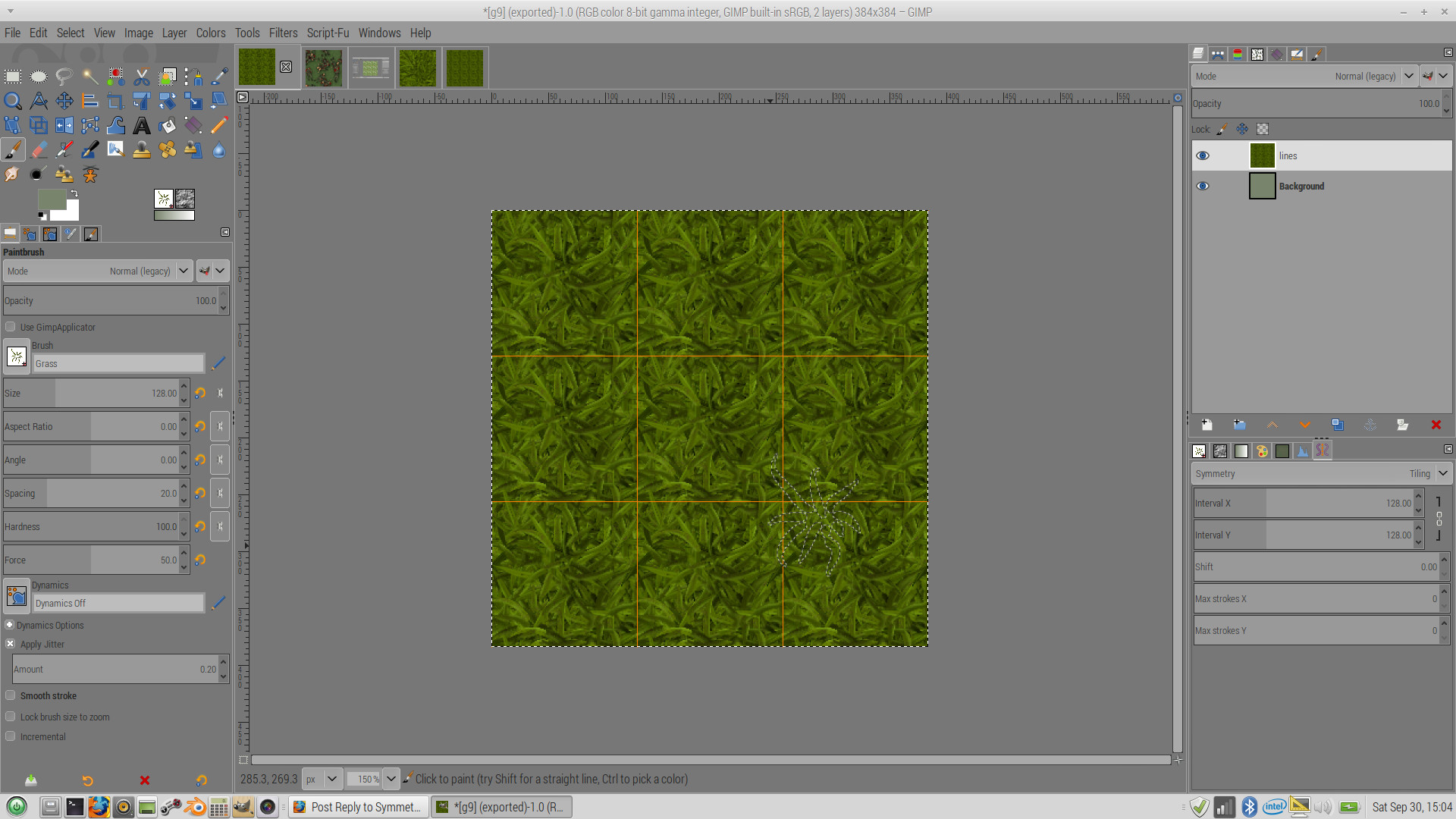Image resolution: width=1456 pixels, height=819 pixels.
Task: Open the Filters menu
Action: [283, 33]
